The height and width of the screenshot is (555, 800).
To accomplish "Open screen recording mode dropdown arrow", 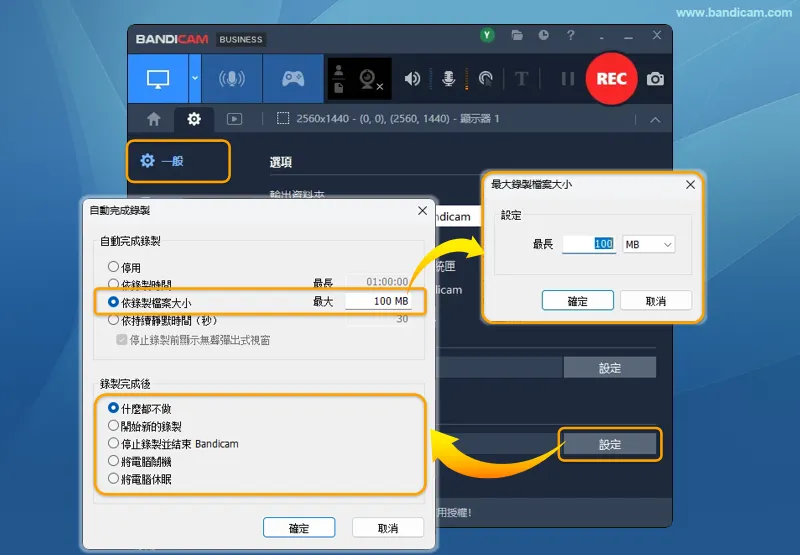I will point(195,79).
